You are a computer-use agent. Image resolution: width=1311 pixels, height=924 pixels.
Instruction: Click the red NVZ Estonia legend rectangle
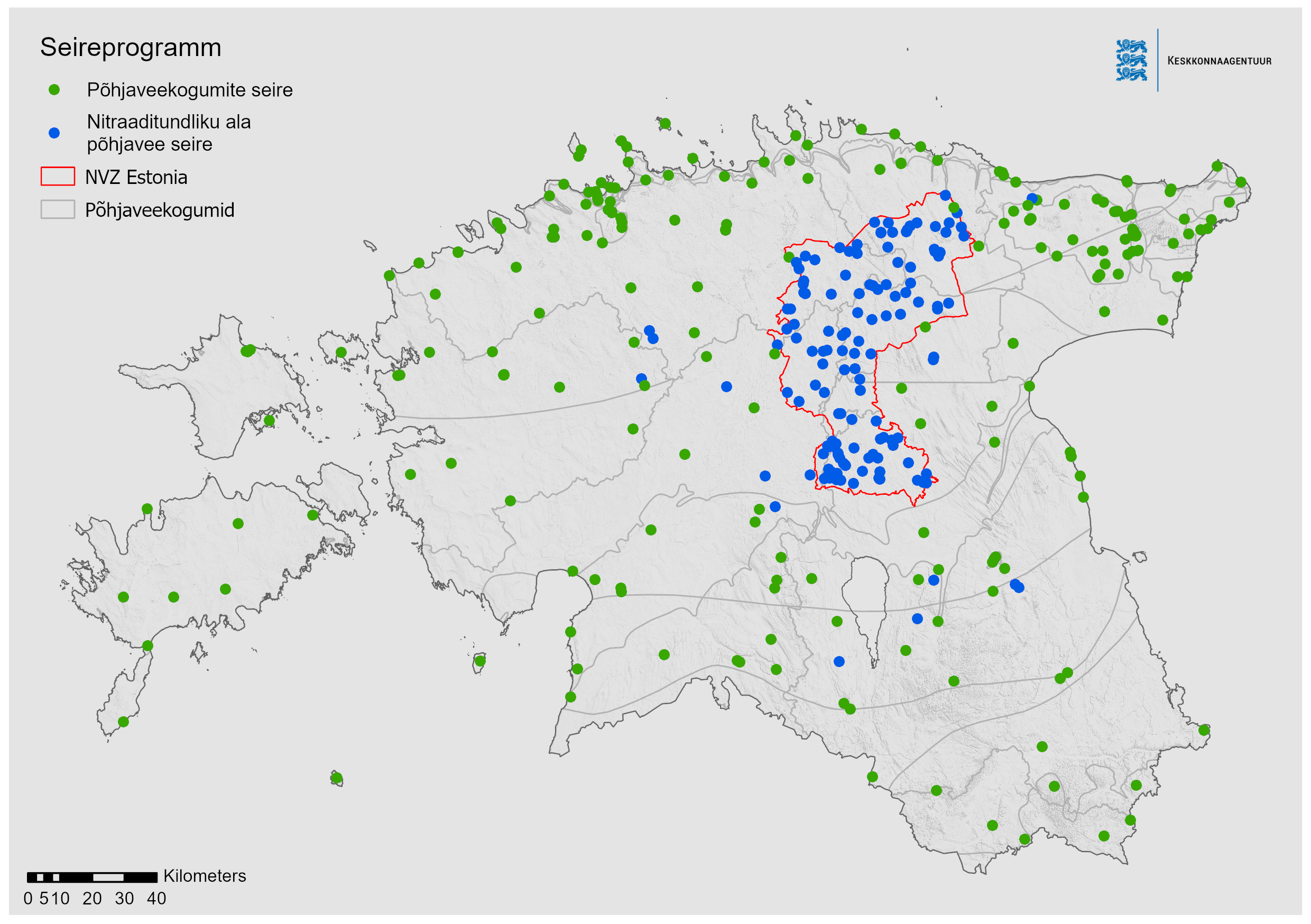click(x=58, y=177)
